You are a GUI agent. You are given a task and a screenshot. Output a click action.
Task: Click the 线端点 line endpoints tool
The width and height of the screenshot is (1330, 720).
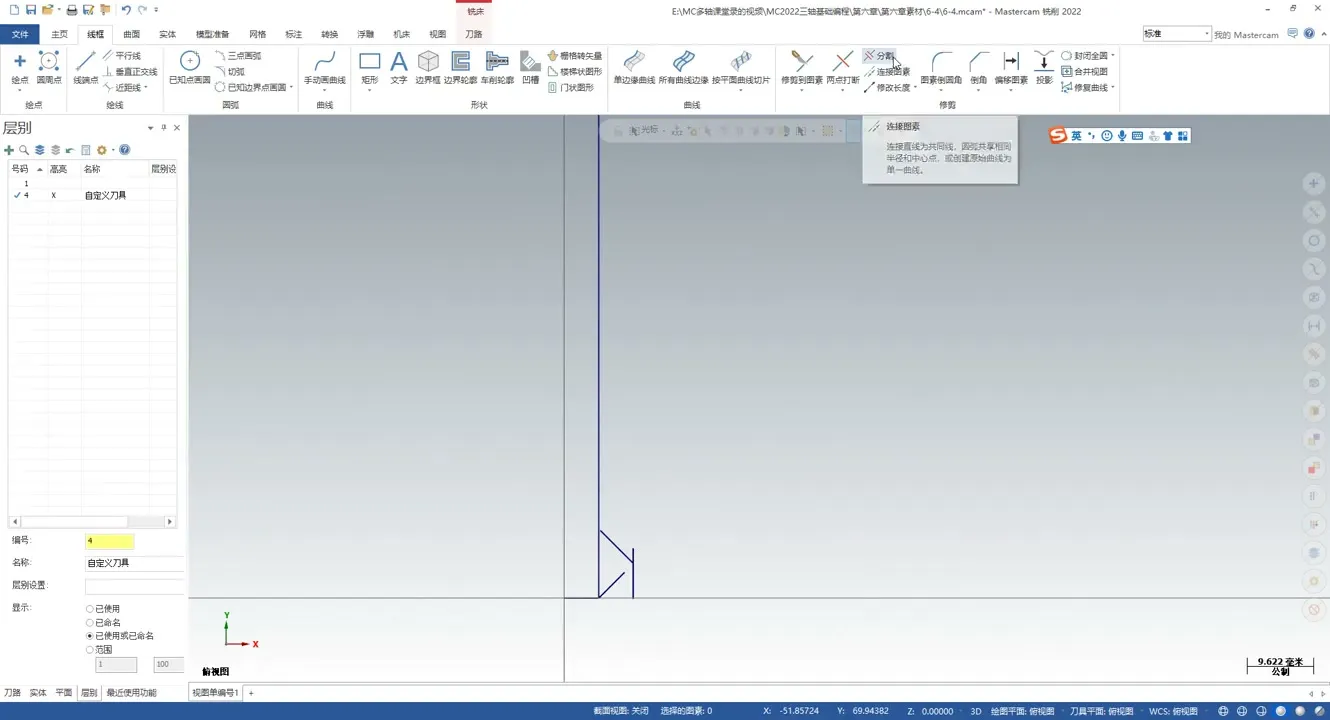[85, 66]
